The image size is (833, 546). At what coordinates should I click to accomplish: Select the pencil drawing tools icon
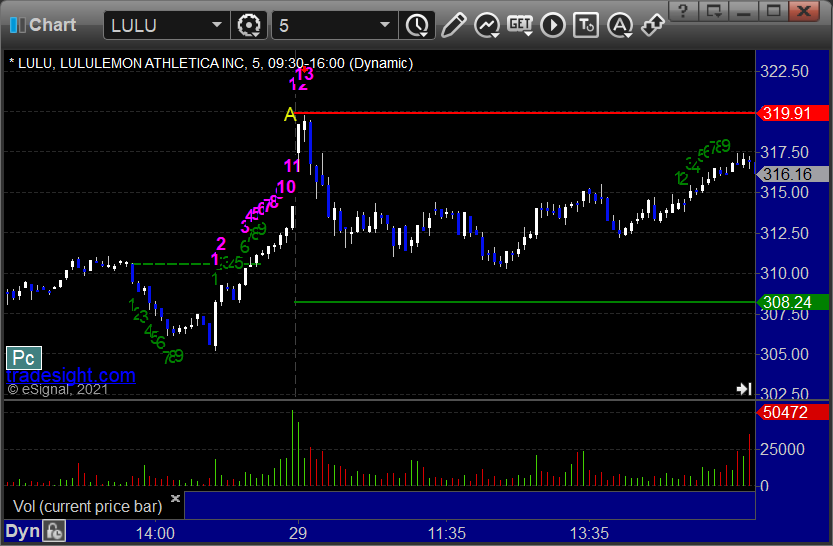tap(453, 25)
